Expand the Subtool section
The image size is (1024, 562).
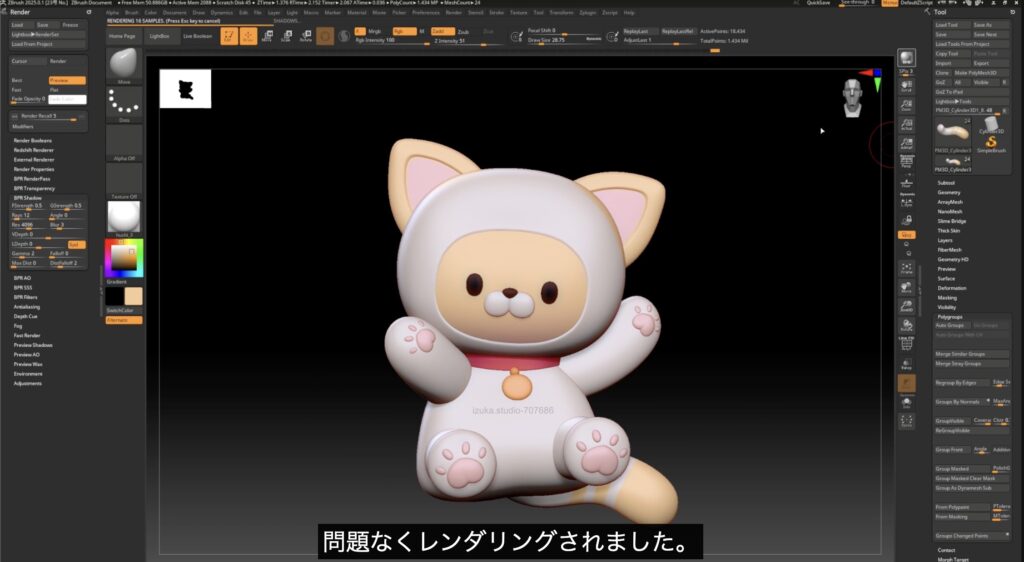(x=946, y=183)
